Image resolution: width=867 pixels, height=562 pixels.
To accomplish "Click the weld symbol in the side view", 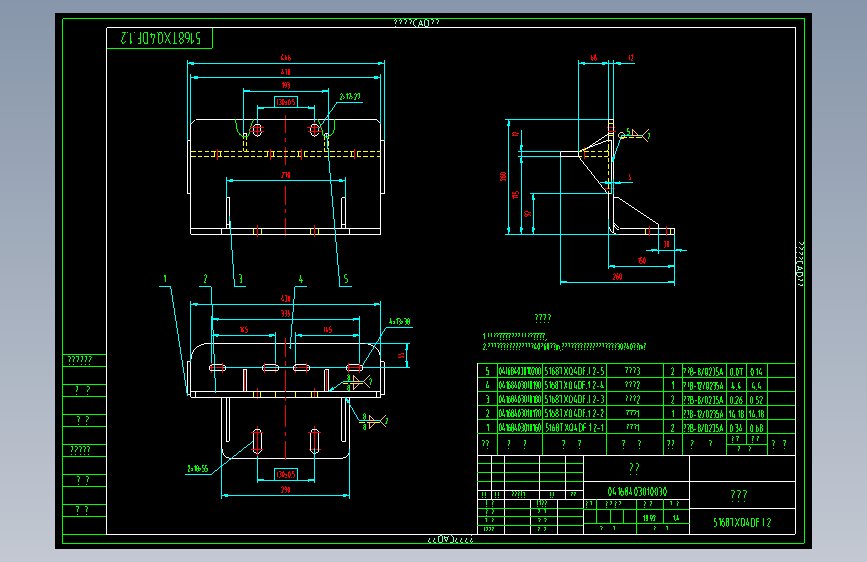I will tap(635, 134).
